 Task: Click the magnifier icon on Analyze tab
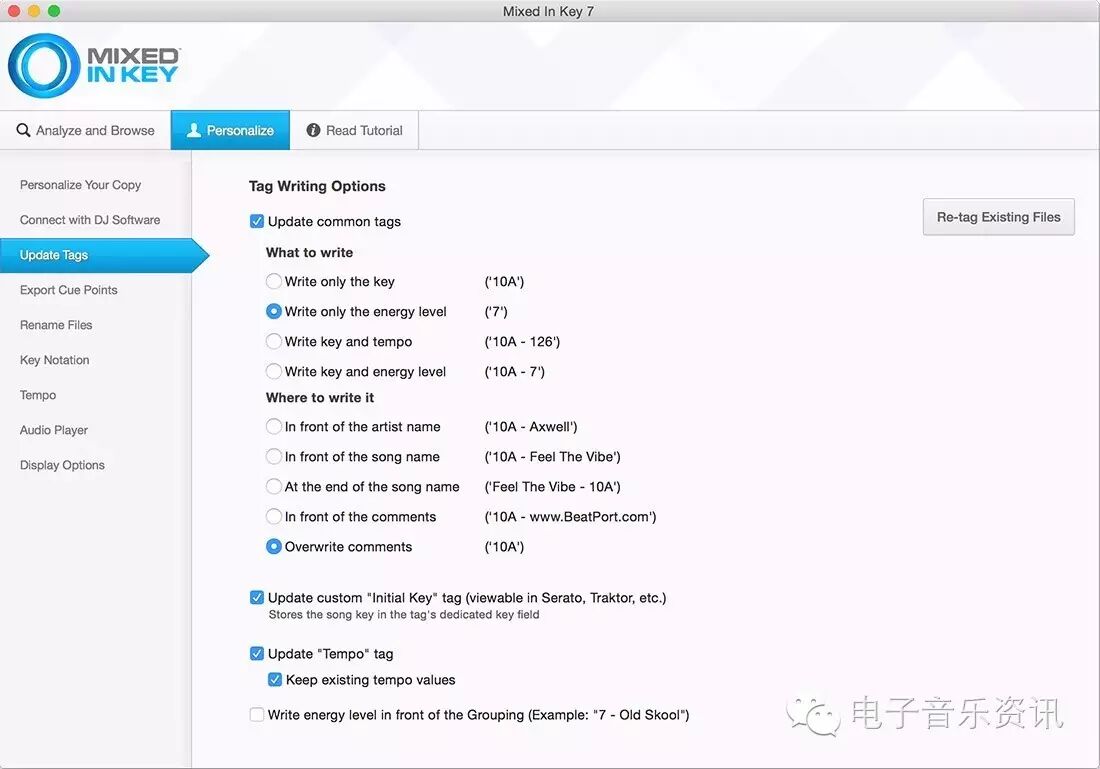coord(23,131)
